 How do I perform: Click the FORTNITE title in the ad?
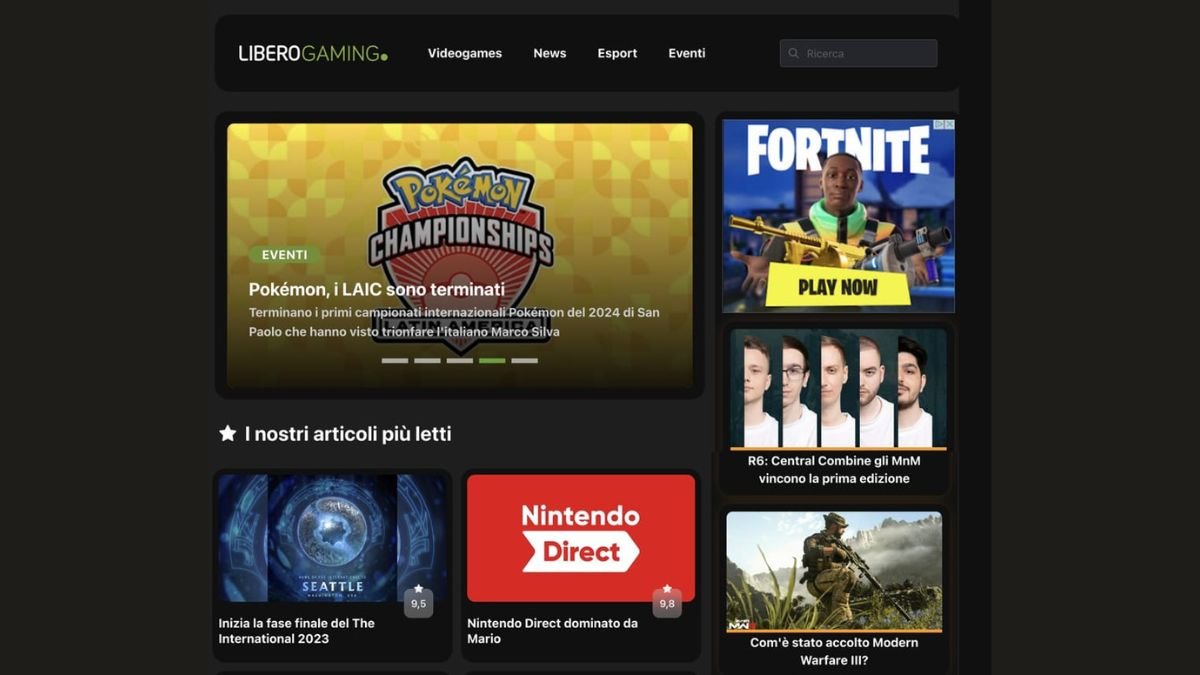pyautogui.click(x=838, y=150)
